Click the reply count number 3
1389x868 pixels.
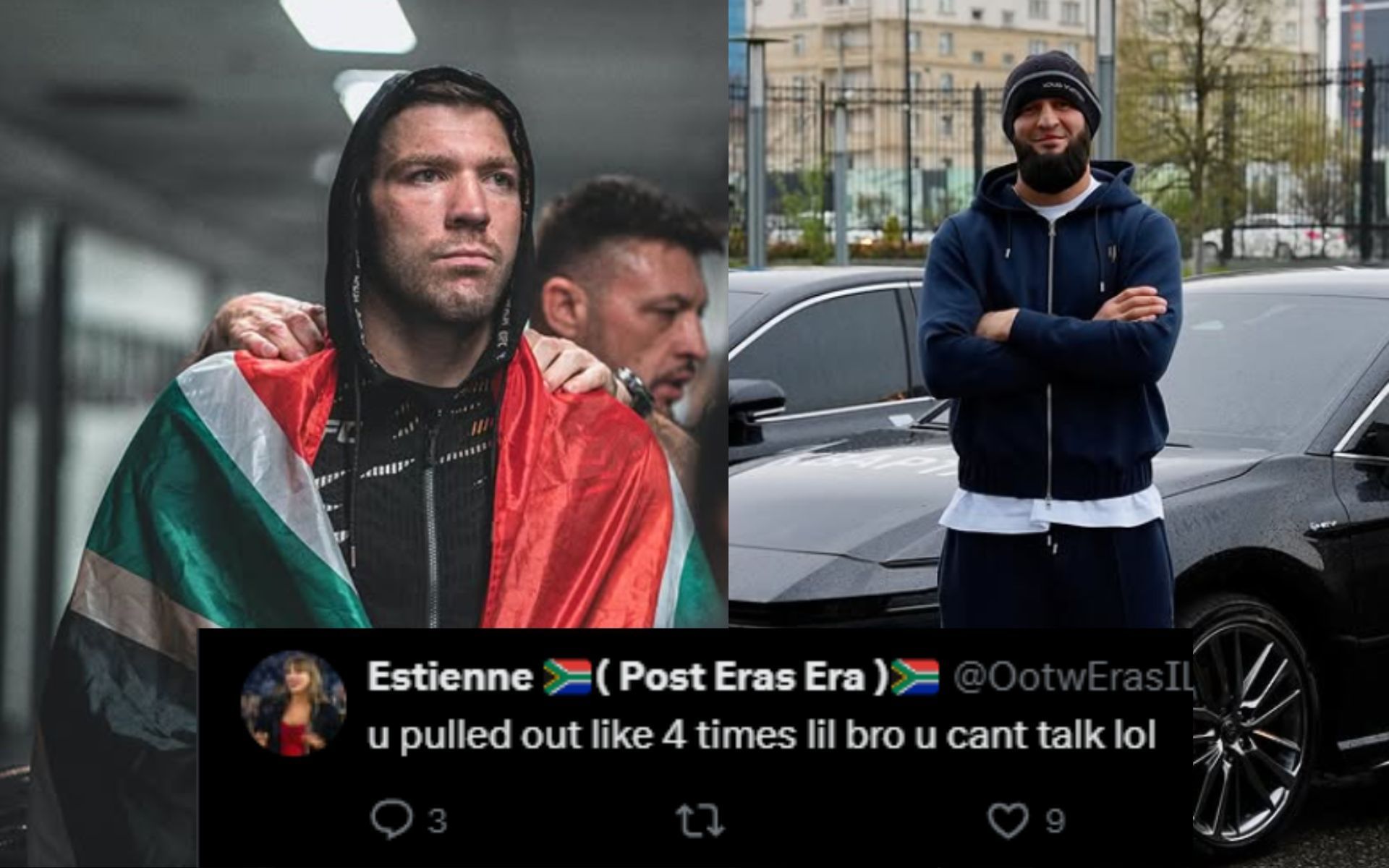(x=436, y=822)
